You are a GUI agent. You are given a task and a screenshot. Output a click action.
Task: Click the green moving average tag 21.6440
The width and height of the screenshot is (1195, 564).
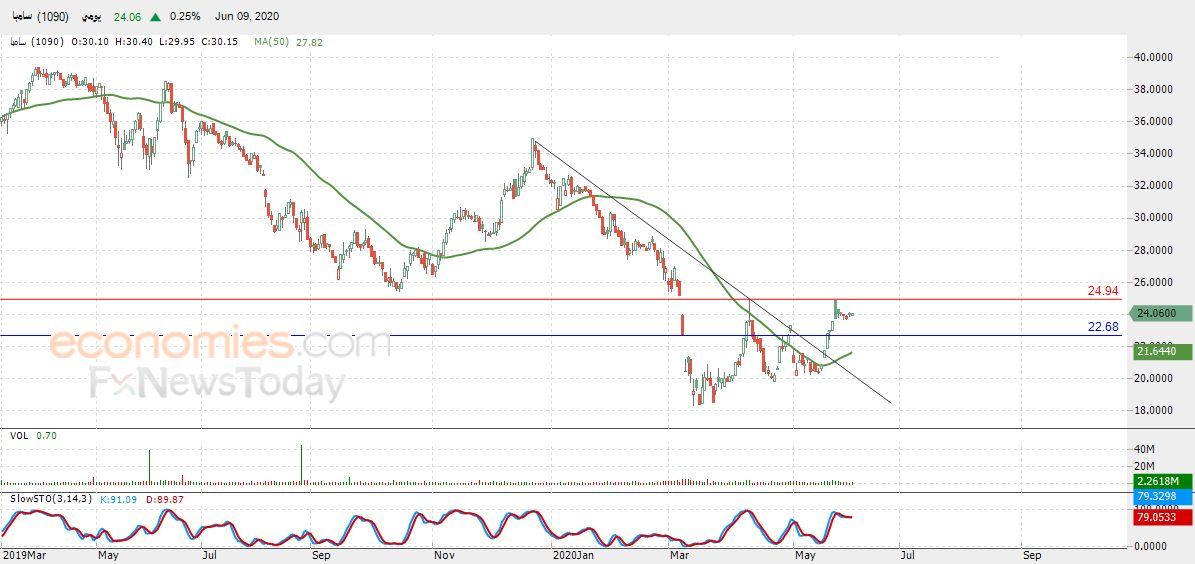(1157, 353)
